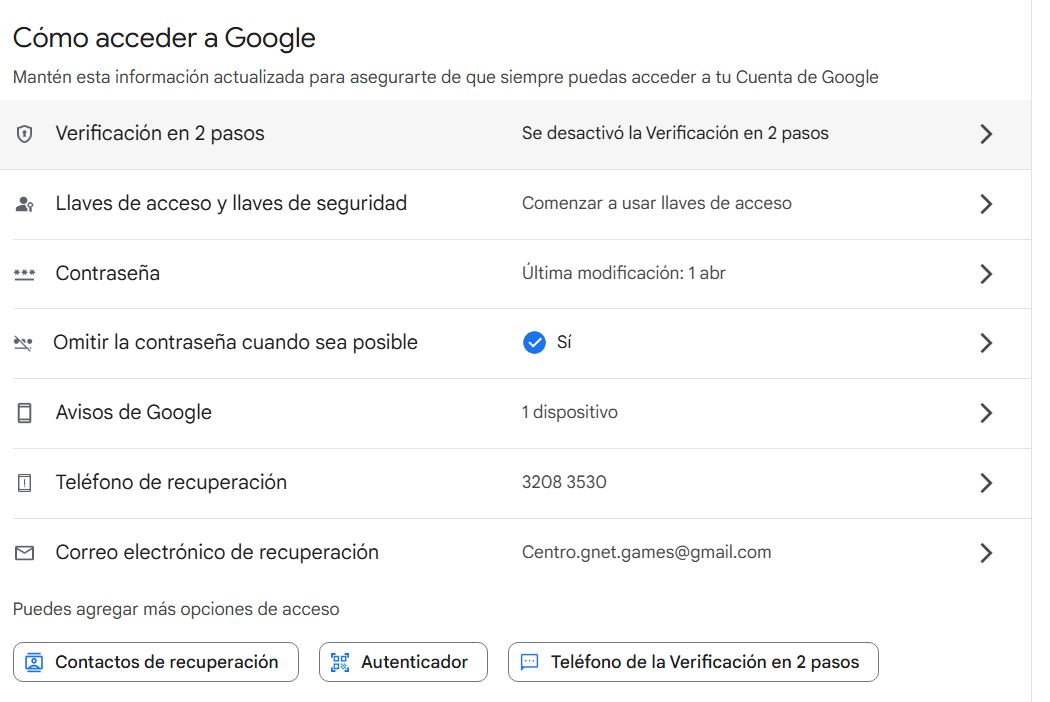Click the password dots icon next to Contraseña
This screenshot has width=1050, height=702.
[x=24, y=274]
